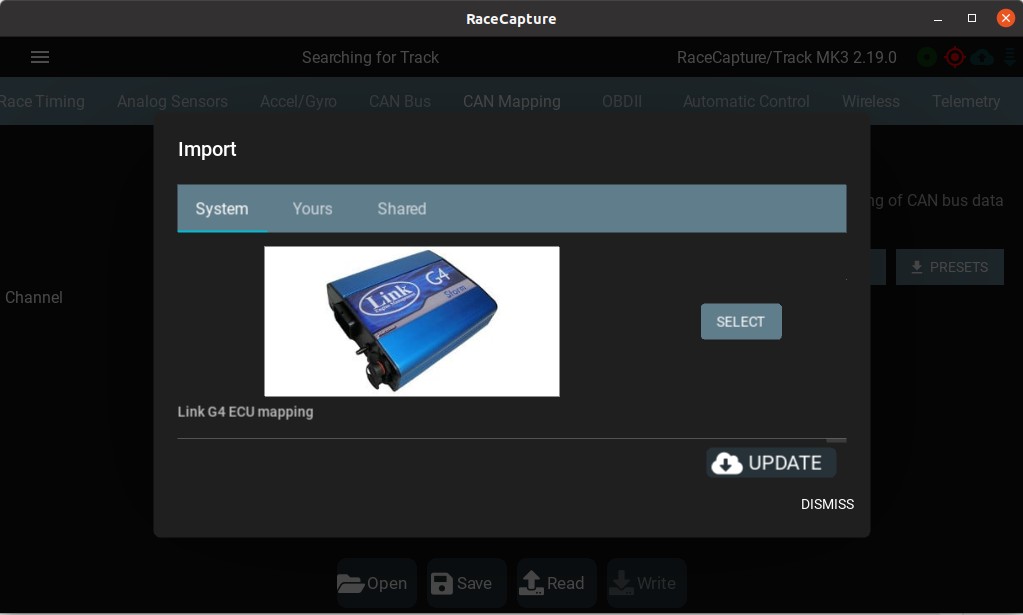The image size is (1023, 615).
Task: Open the Automatic Control section
Action: point(746,102)
